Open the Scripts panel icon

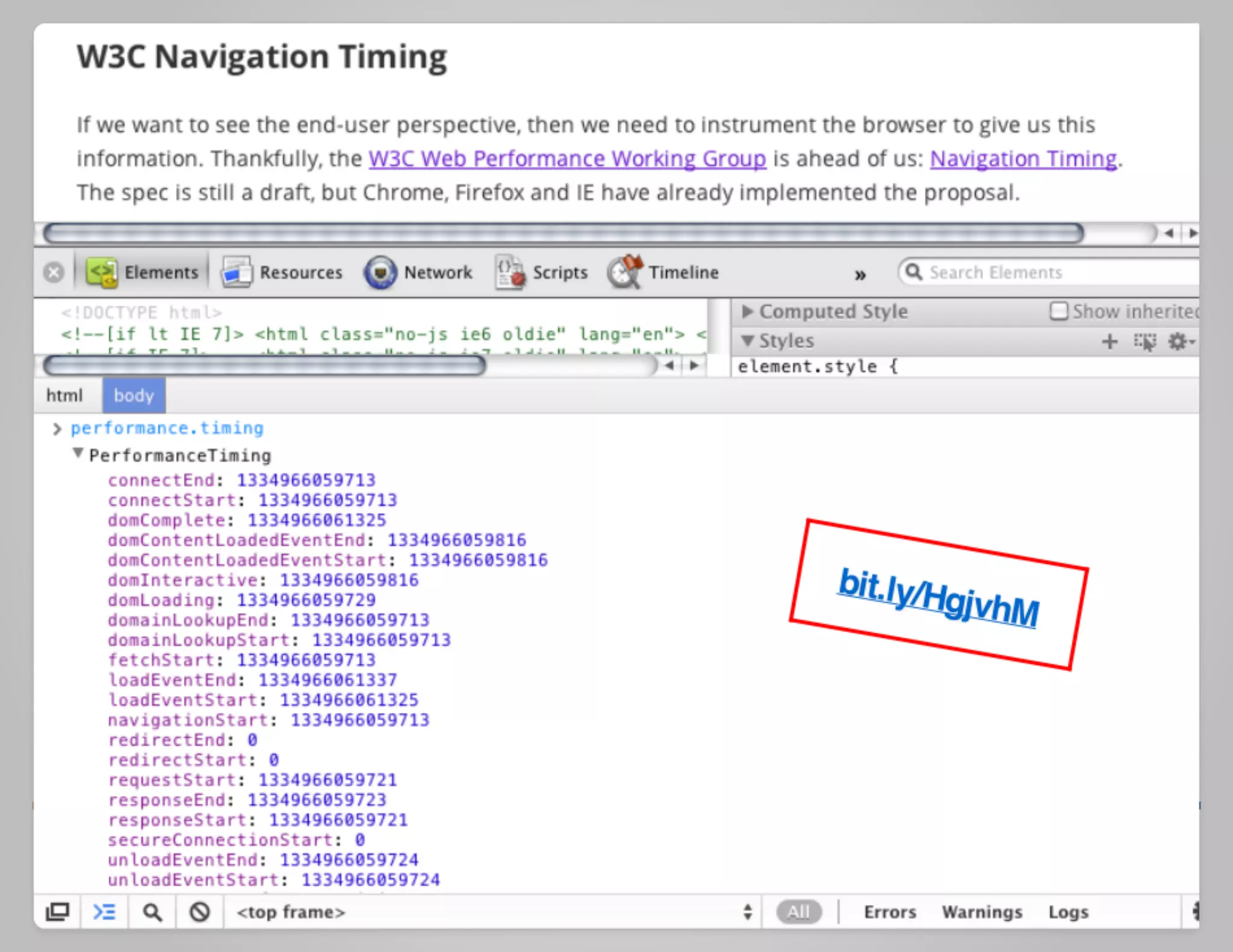510,273
